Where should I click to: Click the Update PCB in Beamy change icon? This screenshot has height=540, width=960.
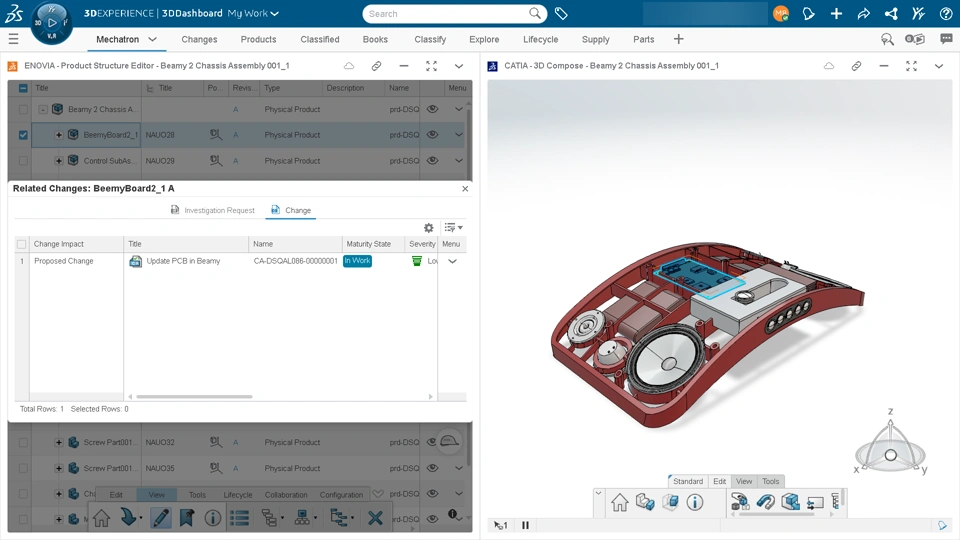[135, 261]
